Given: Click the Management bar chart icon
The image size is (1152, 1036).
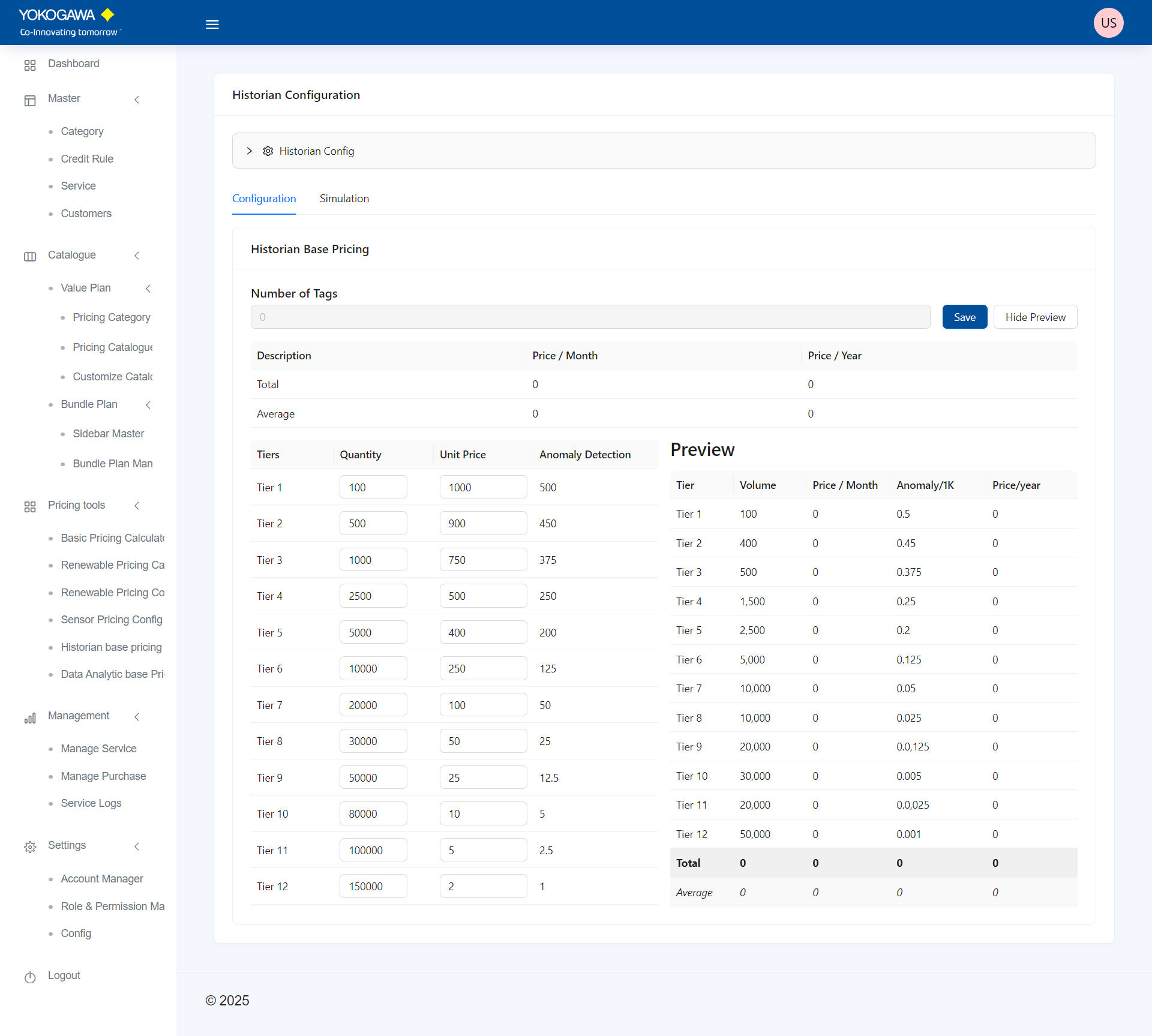Looking at the screenshot, I should pyautogui.click(x=30, y=717).
